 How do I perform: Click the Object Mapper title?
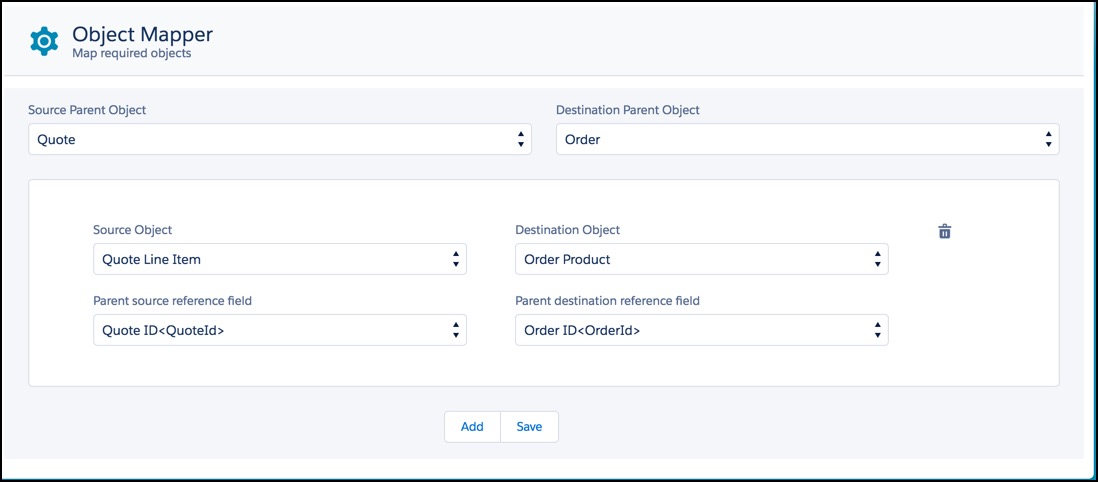[142, 34]
